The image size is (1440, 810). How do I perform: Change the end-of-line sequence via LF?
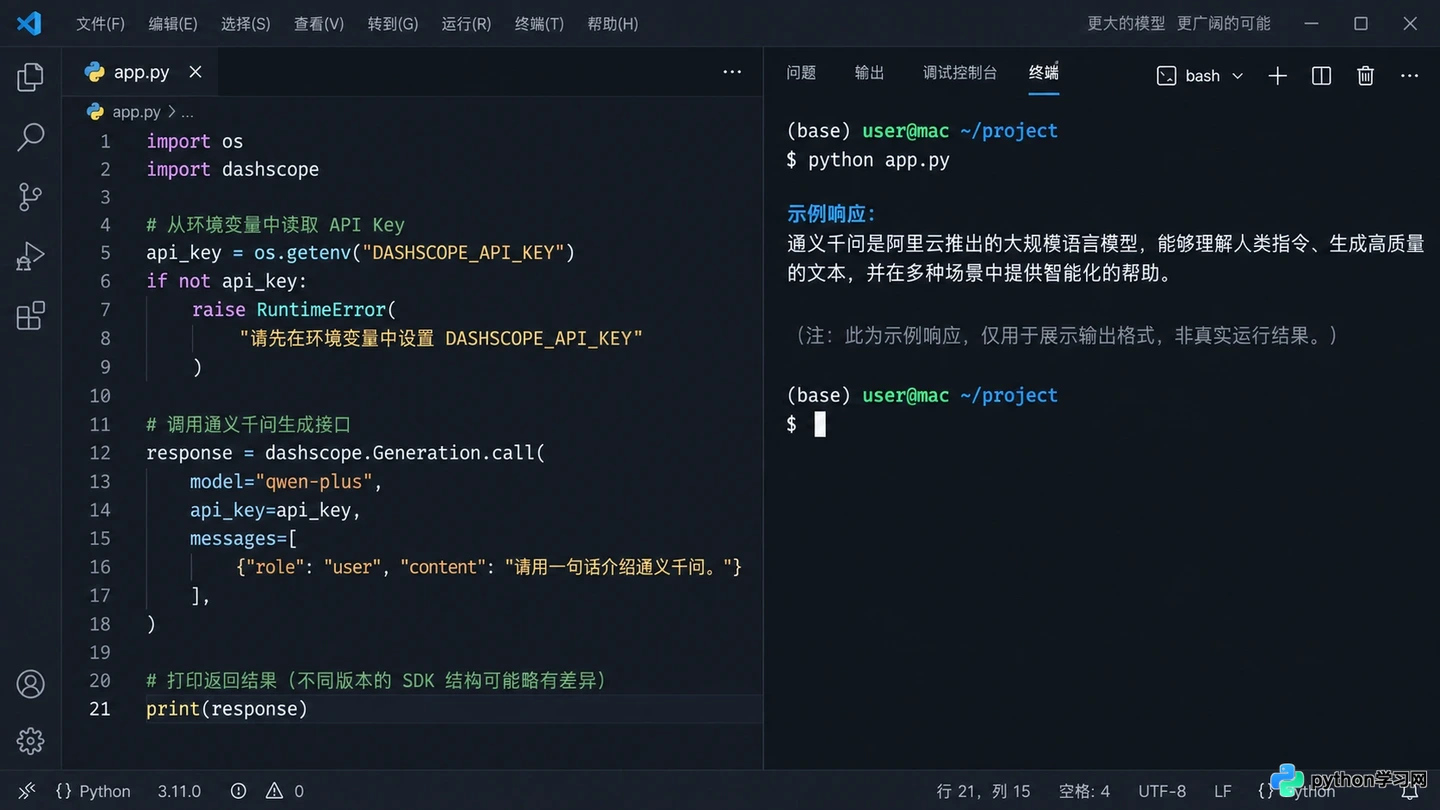pyautogui.click(x=1223, y=791)
